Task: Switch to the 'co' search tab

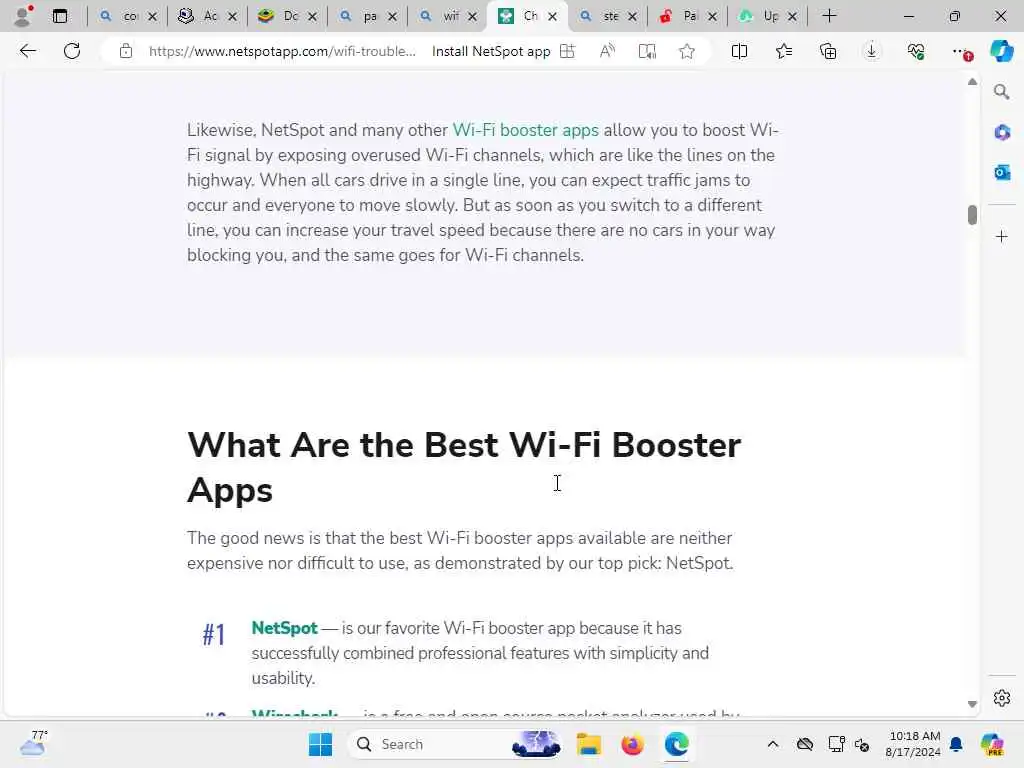Action: pos(128,16)
